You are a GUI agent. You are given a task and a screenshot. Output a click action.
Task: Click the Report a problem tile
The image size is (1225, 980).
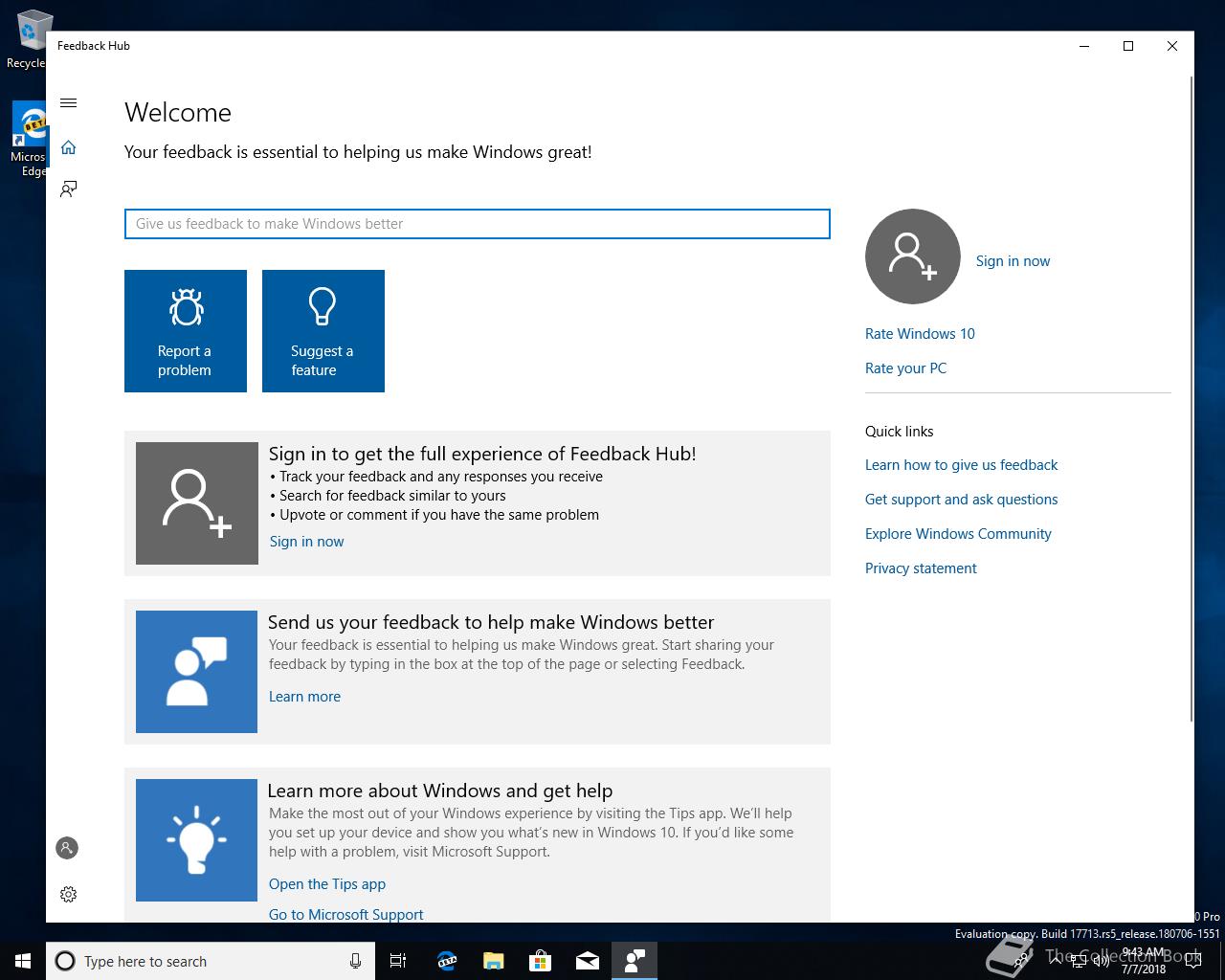pyautogui.click(x=186, y=331)
